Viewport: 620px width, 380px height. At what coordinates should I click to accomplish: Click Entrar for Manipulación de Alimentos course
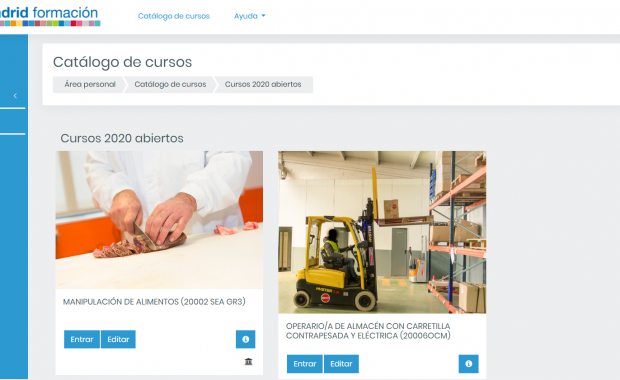[82, 339]
